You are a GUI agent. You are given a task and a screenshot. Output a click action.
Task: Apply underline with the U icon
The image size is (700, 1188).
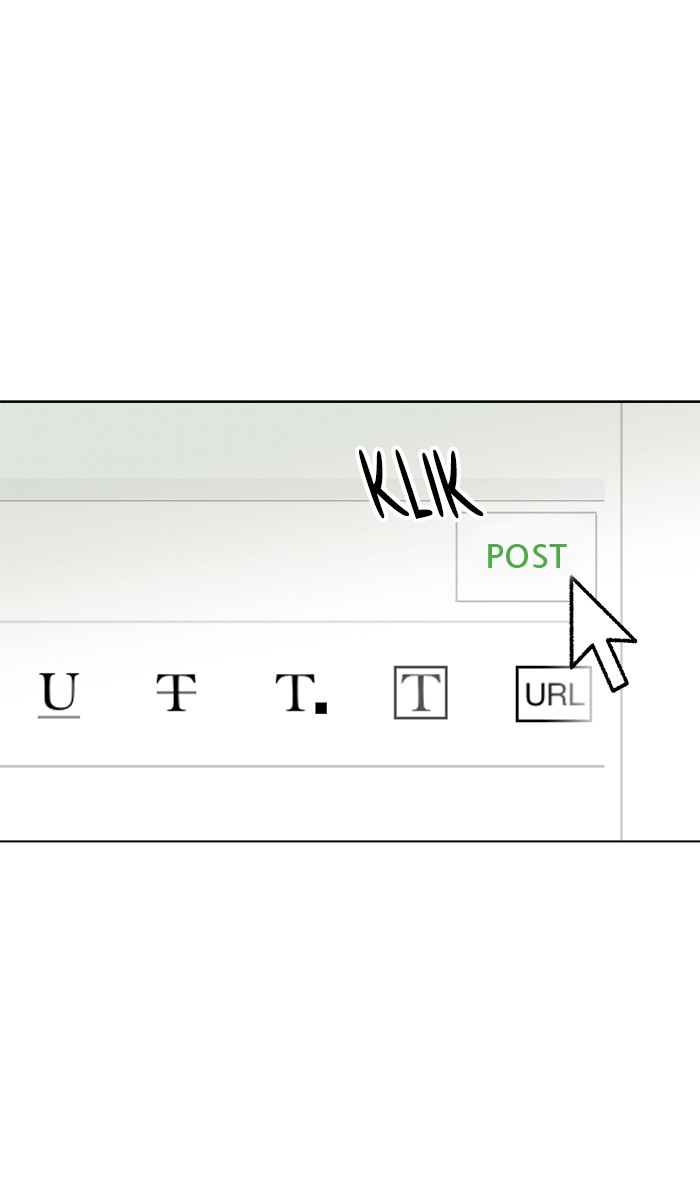click(59, 695)
